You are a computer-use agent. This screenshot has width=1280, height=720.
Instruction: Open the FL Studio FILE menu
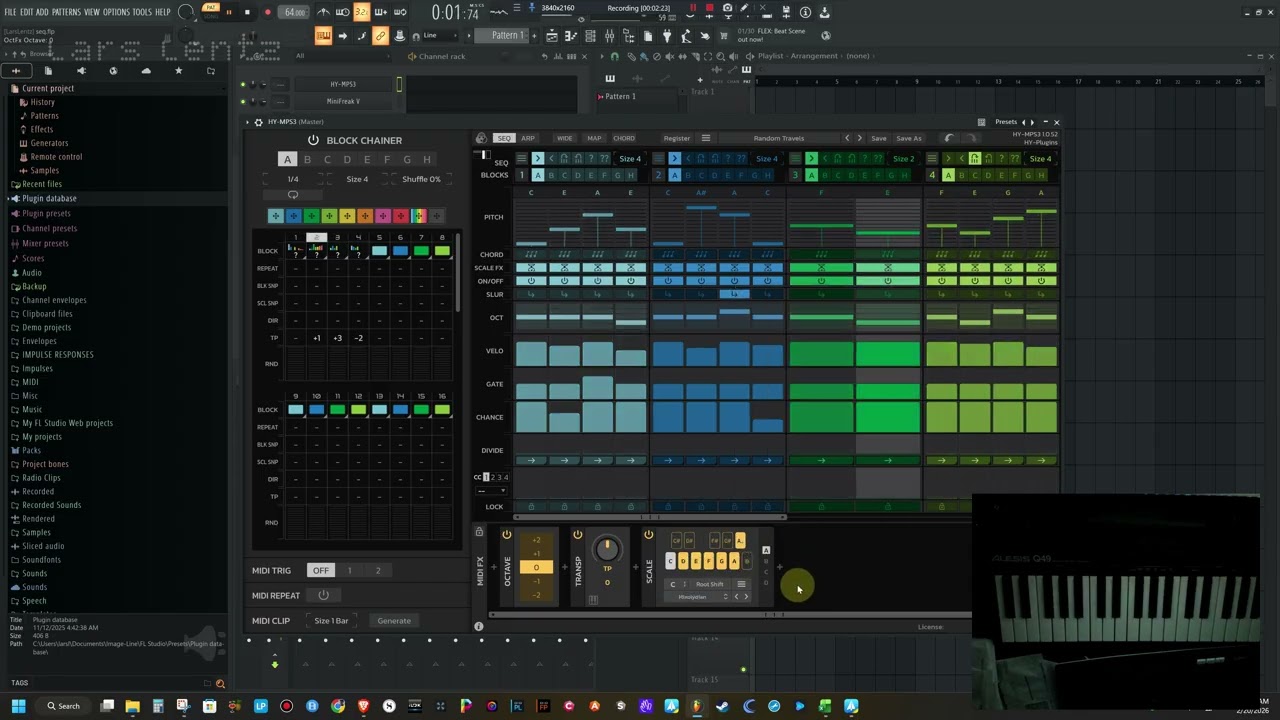[10, 12]
